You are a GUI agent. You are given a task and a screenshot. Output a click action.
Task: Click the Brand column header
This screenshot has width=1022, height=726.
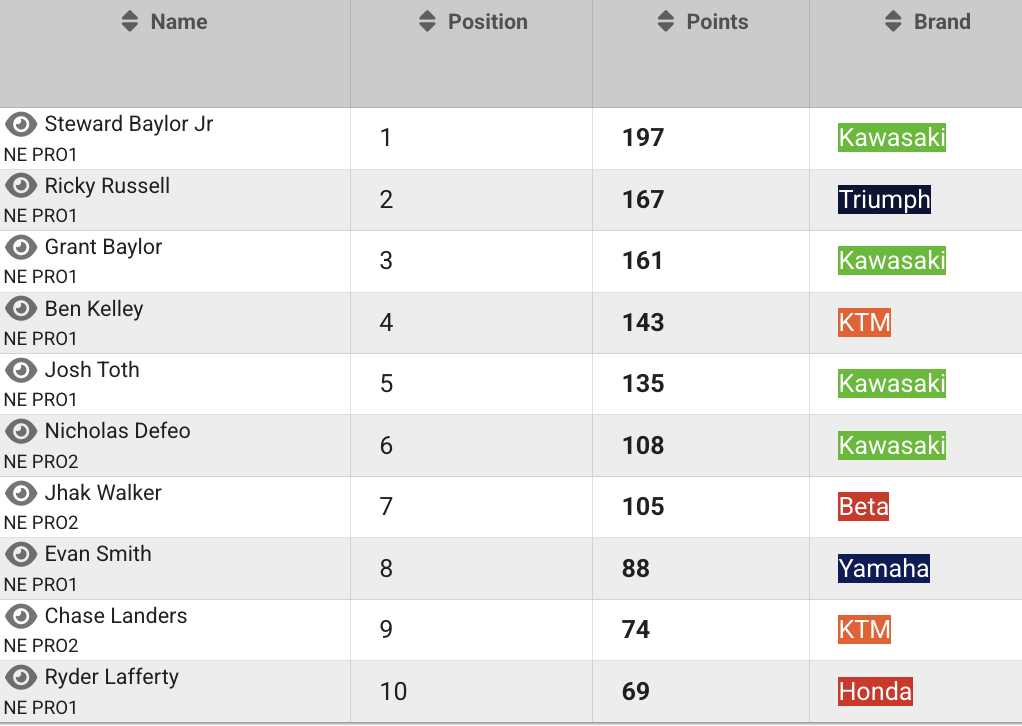click(941, 22)
